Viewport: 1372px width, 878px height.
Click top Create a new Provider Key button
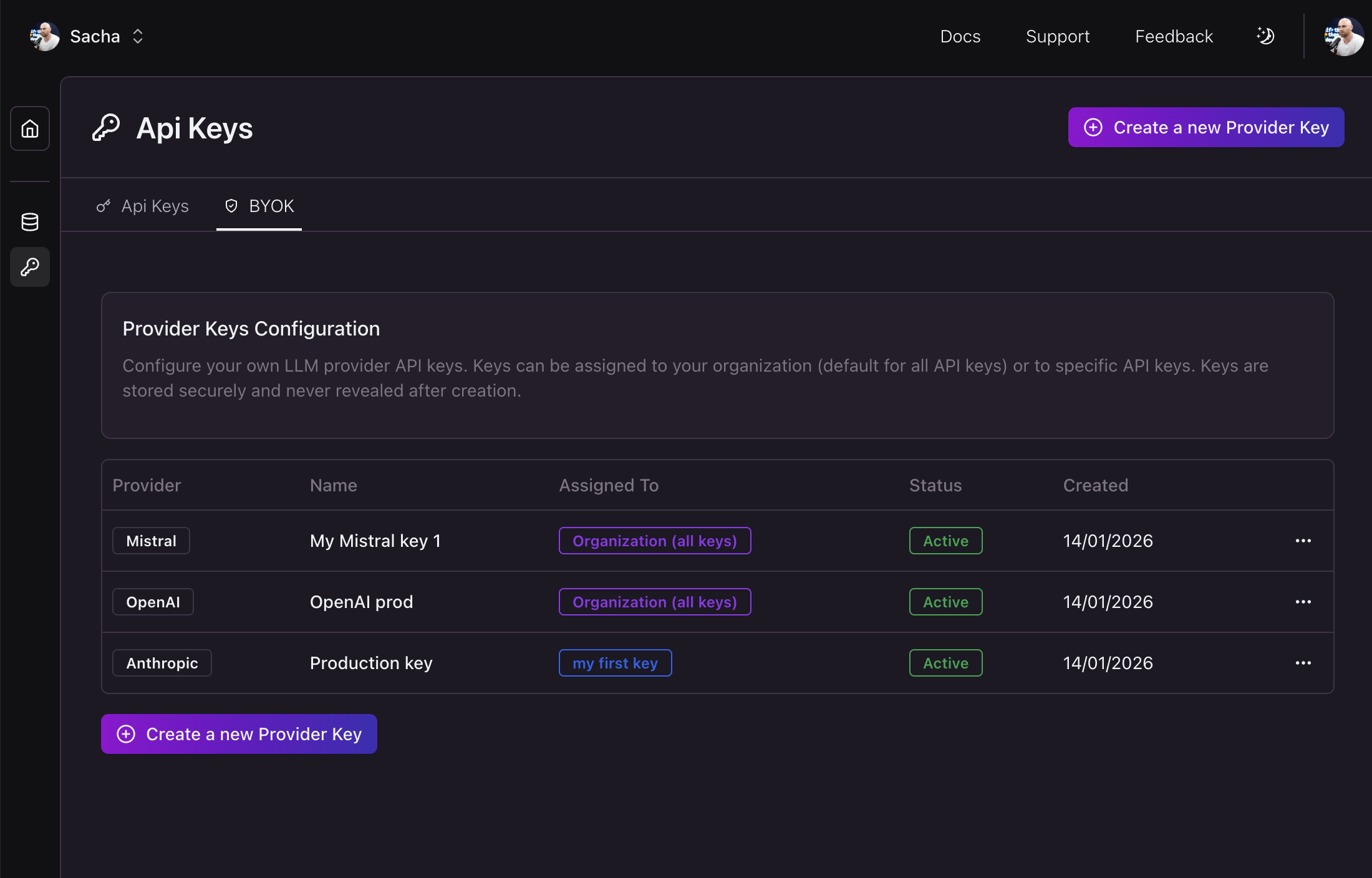1205,127
